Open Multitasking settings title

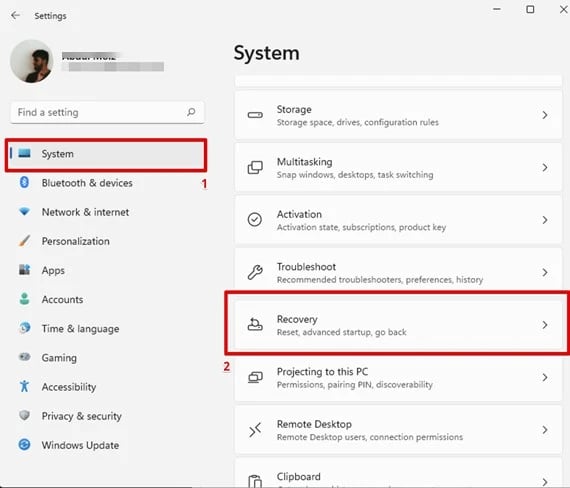(x=305, y=162)
